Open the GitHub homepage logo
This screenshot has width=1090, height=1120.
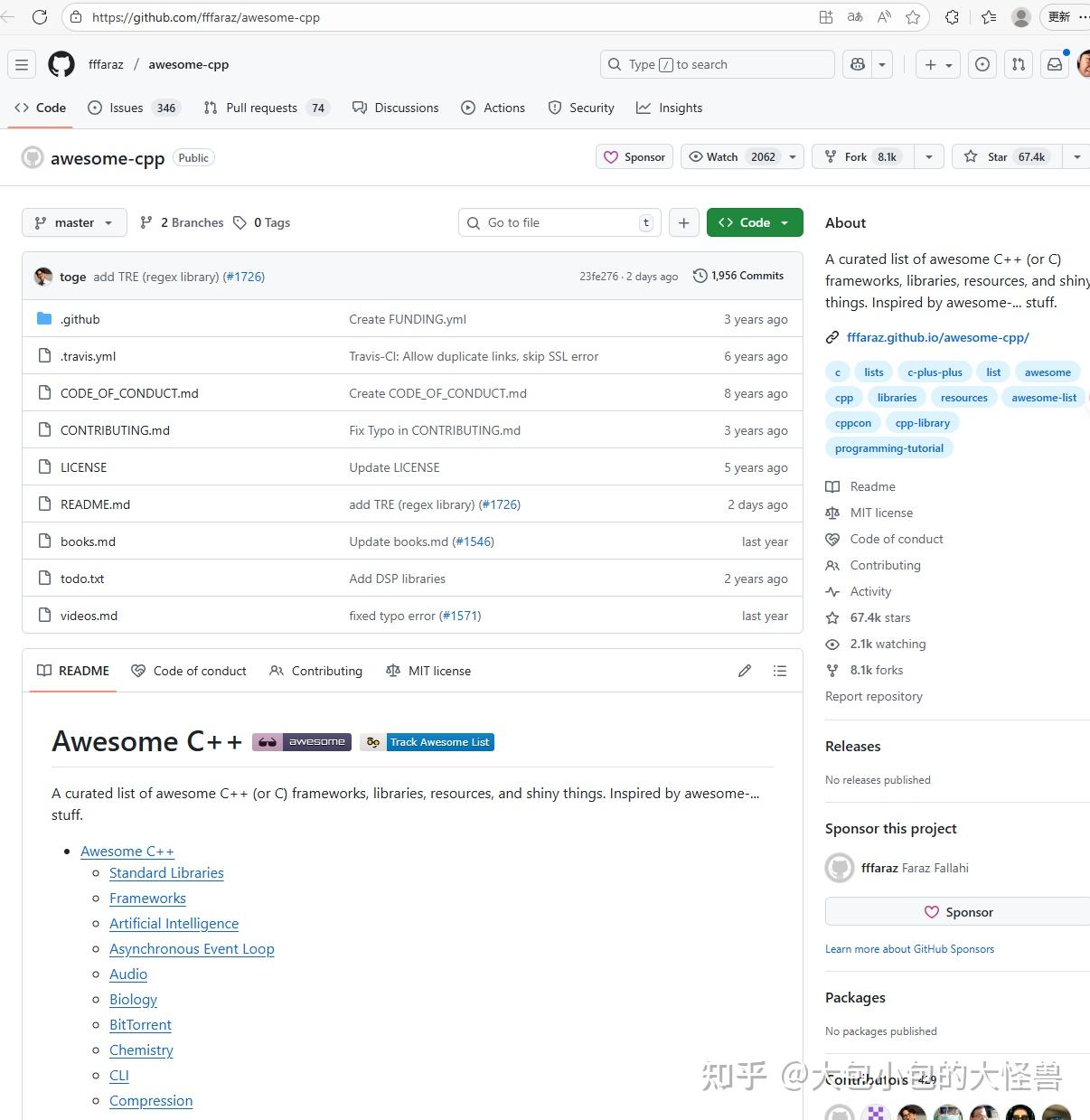coord(61,64)
